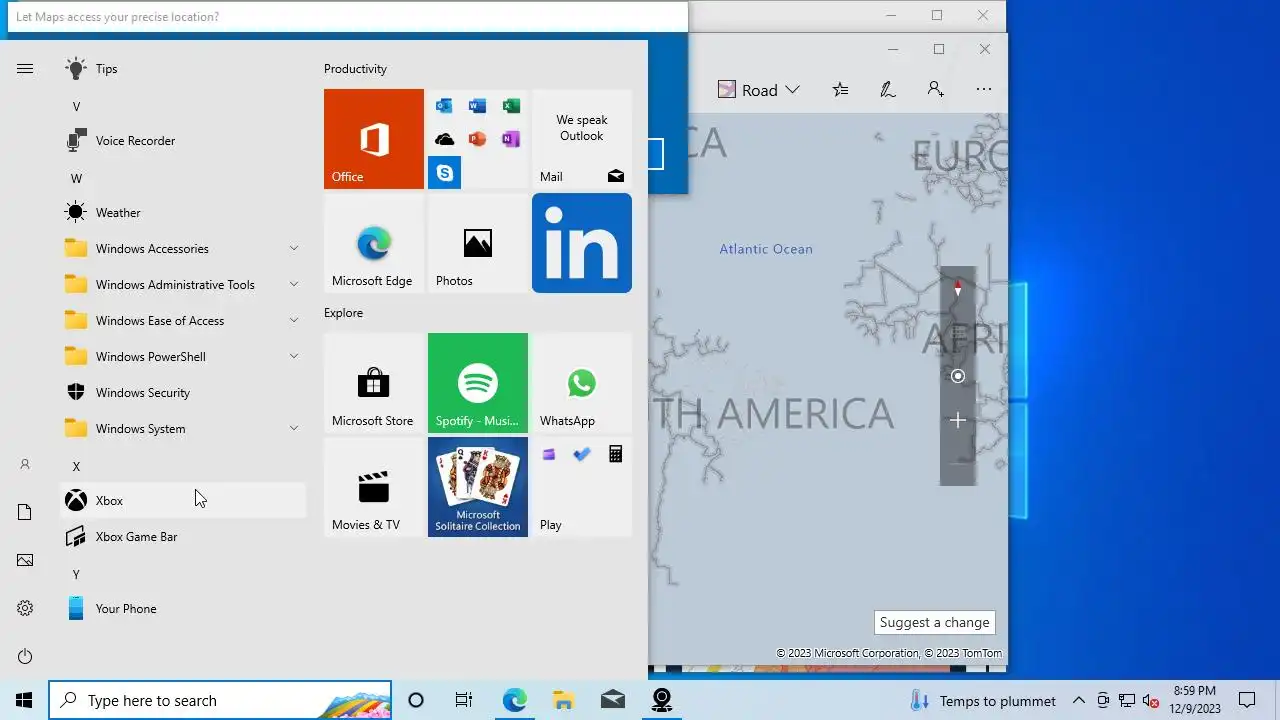1280x720 pixels.
Task: Launch the Spotify tile
Action: point(478,383)
